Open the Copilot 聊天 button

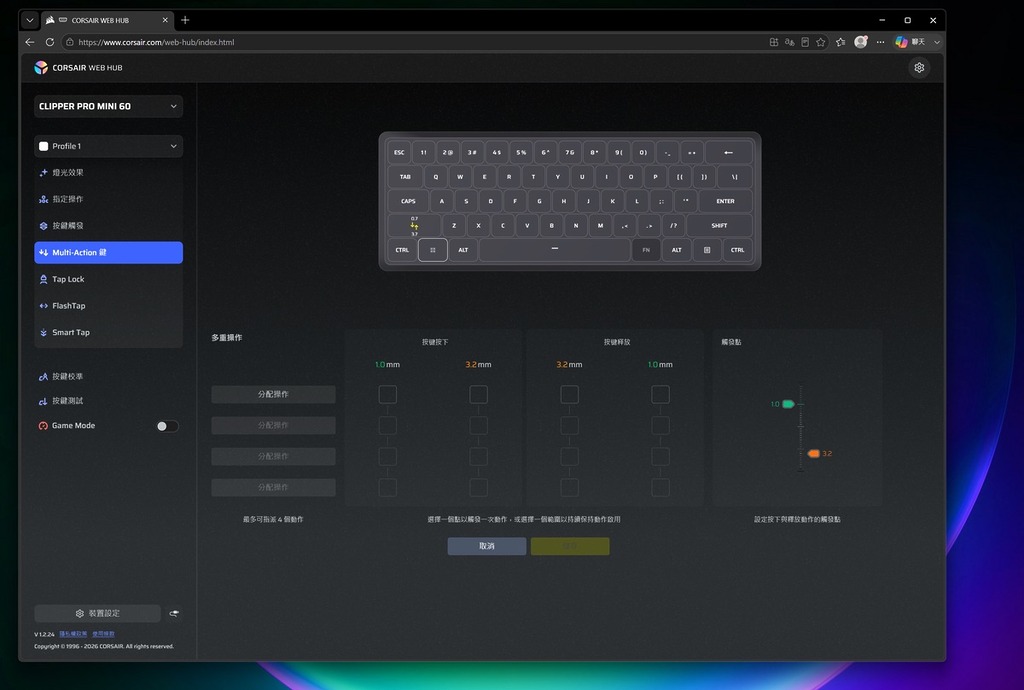point(910,42)
